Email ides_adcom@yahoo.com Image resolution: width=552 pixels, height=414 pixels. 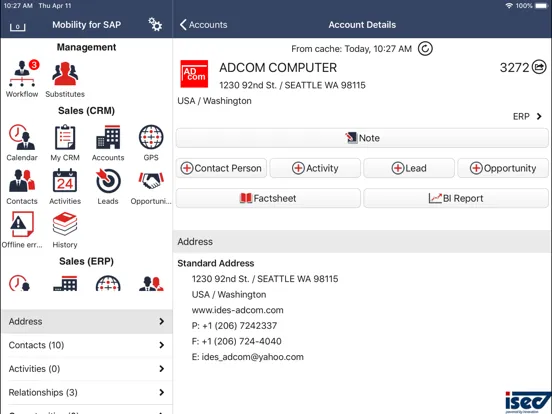pyautogui.click(x=252, y=357)
